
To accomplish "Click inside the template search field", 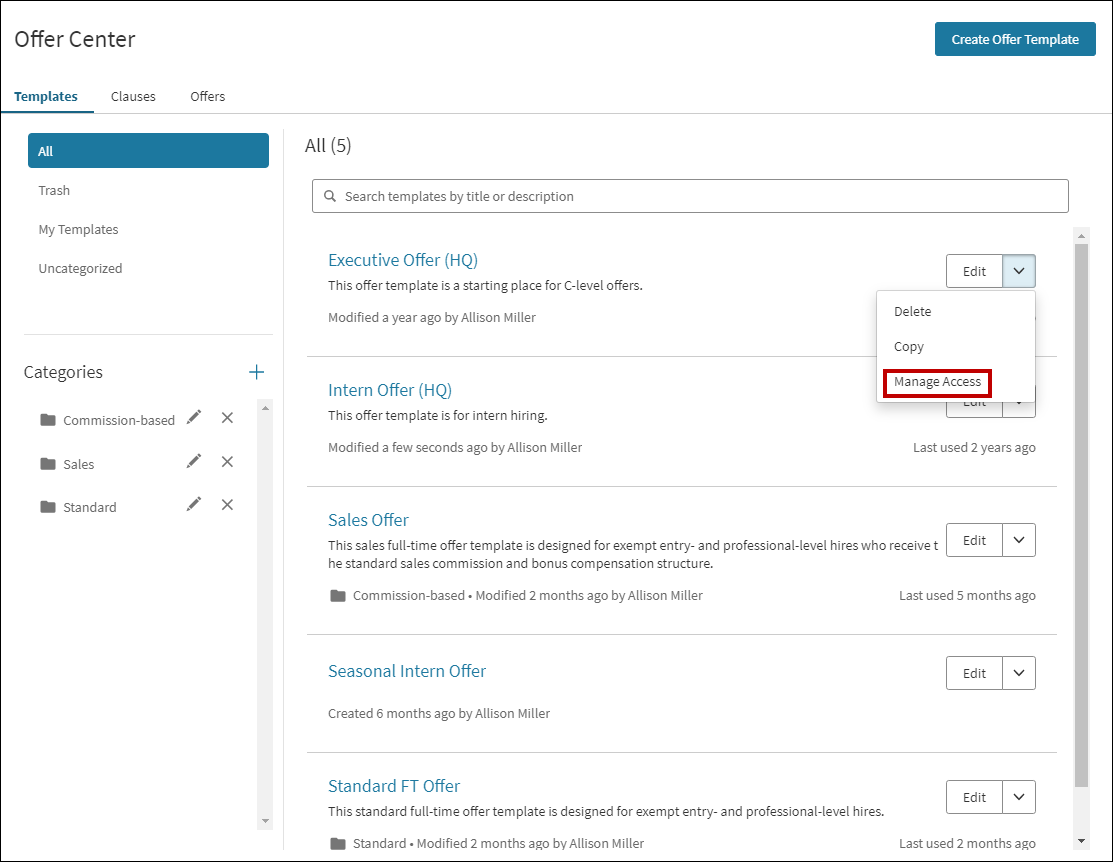I will point(600,196).
